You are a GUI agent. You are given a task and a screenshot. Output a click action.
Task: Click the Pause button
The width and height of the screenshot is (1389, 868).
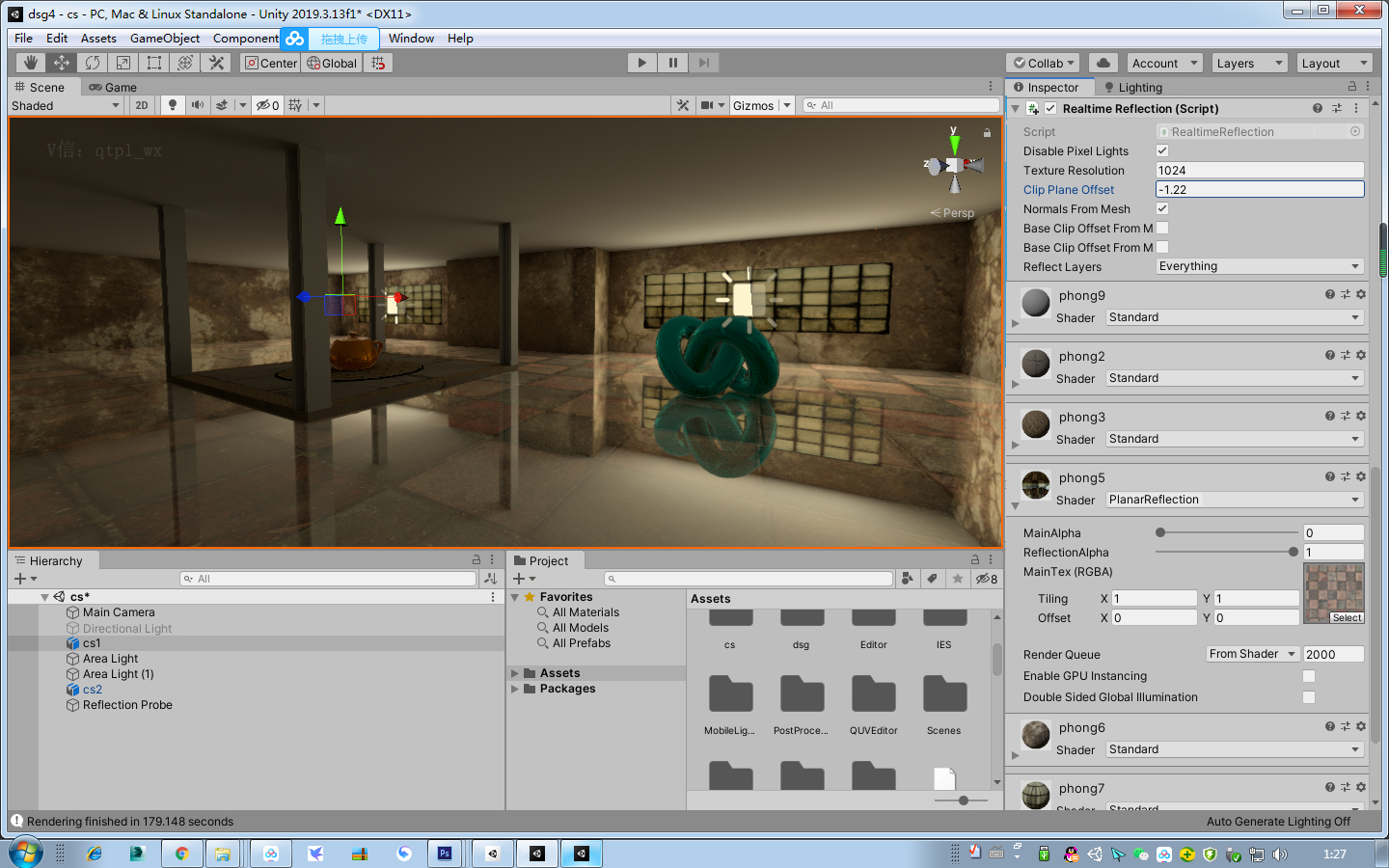tap(672, 63)
